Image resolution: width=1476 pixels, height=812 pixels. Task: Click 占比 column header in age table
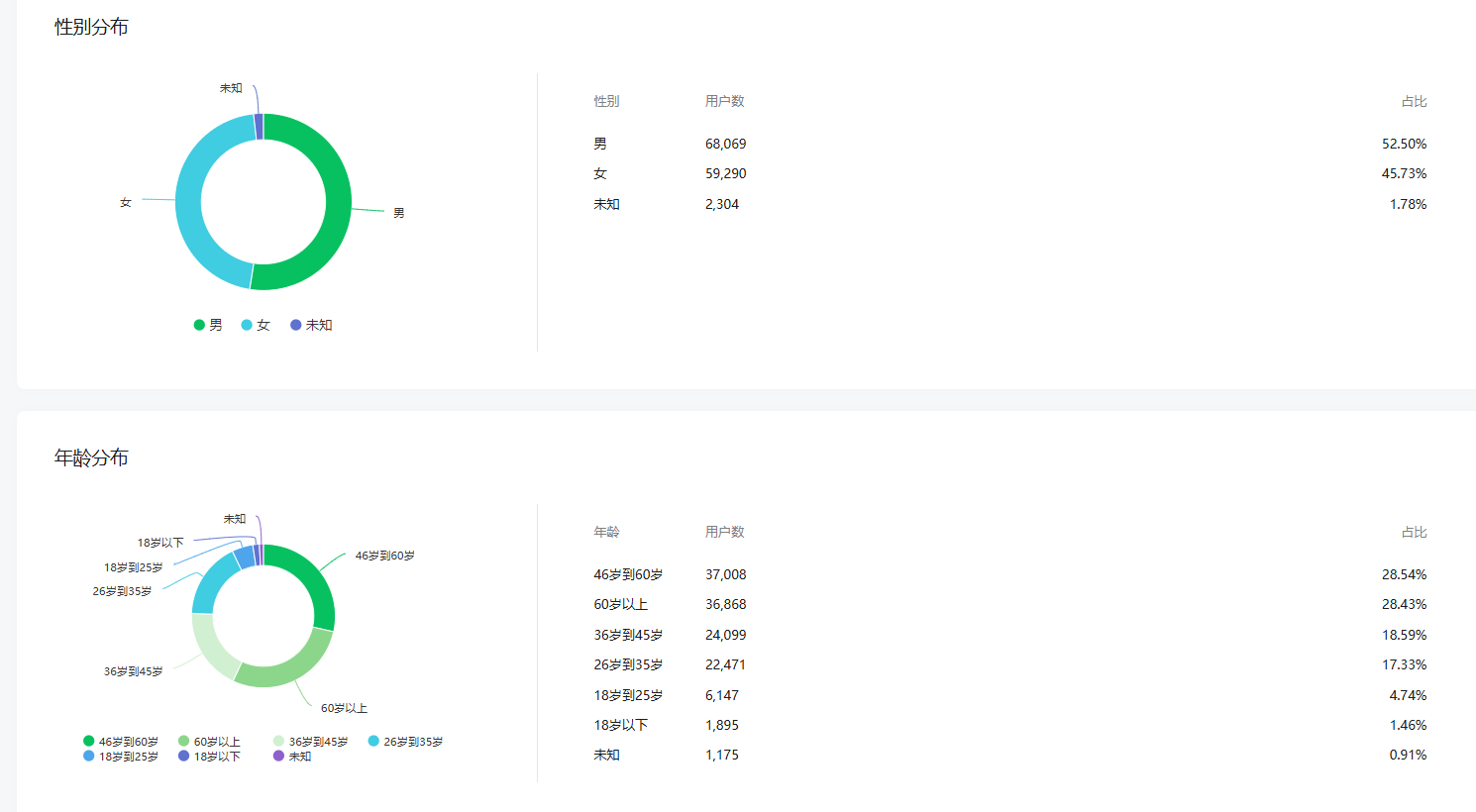1414,532
